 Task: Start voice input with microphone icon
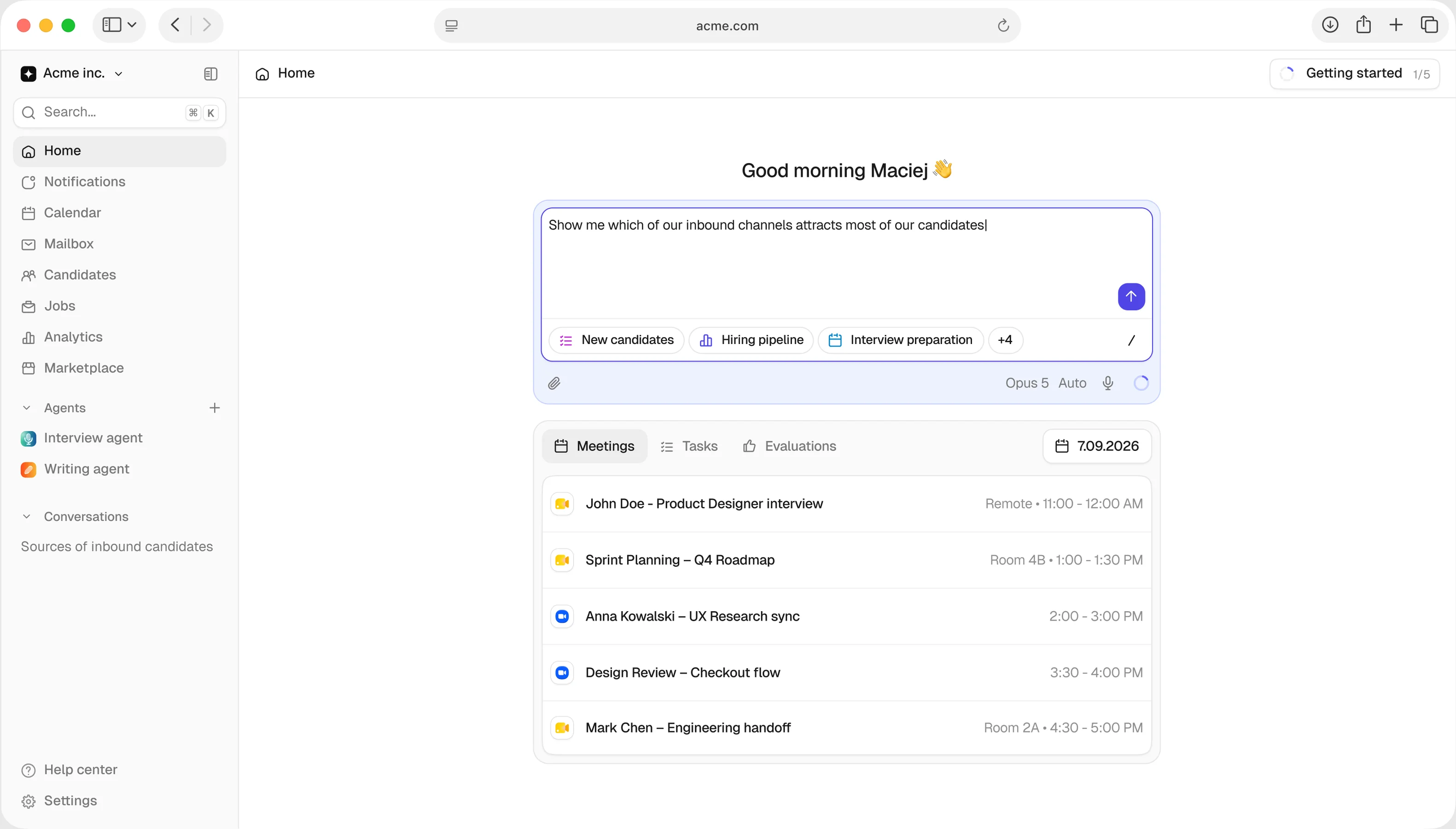point(1107,383)
